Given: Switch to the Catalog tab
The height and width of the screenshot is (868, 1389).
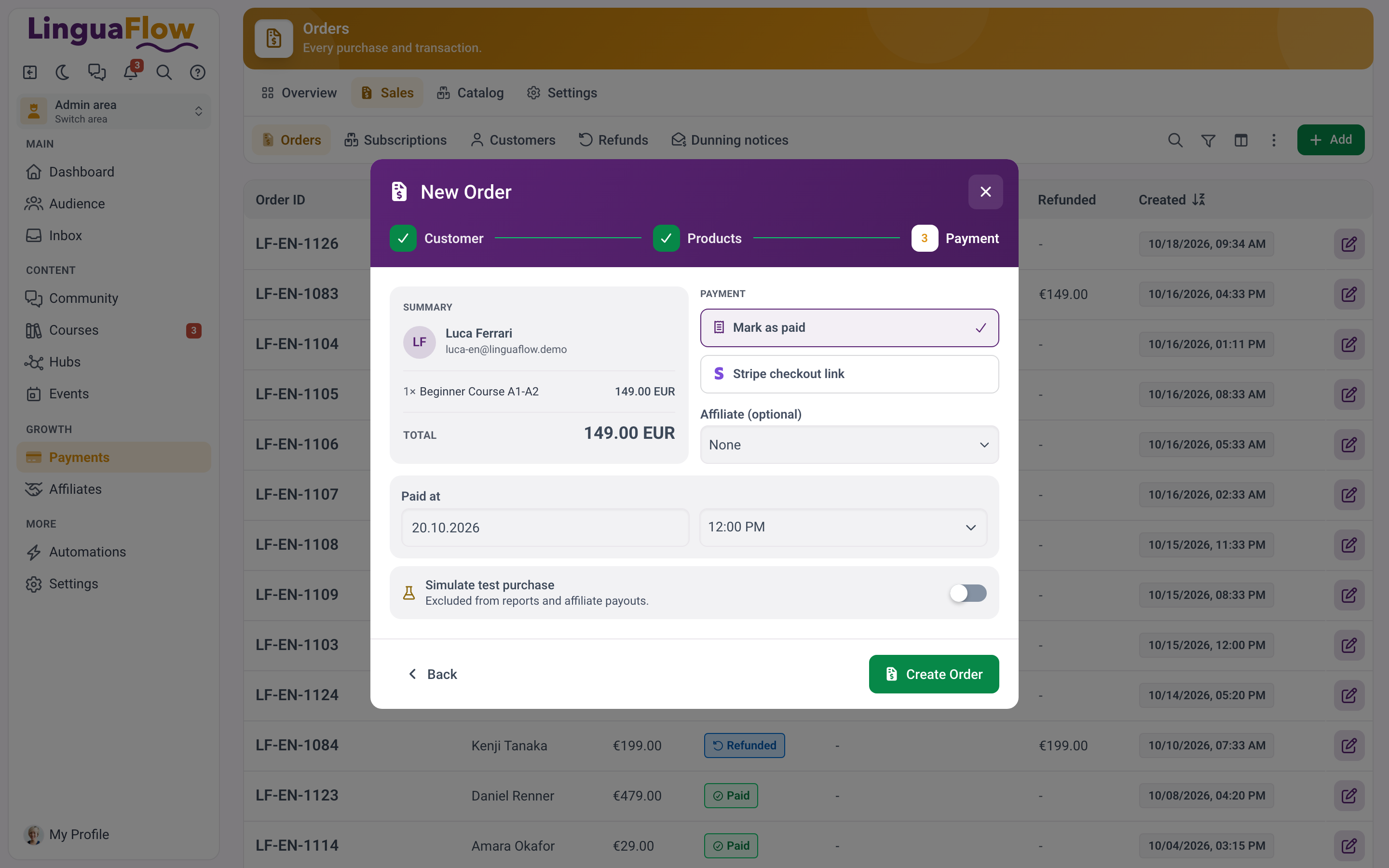Looking at the screenshot, I should (470, 93).
